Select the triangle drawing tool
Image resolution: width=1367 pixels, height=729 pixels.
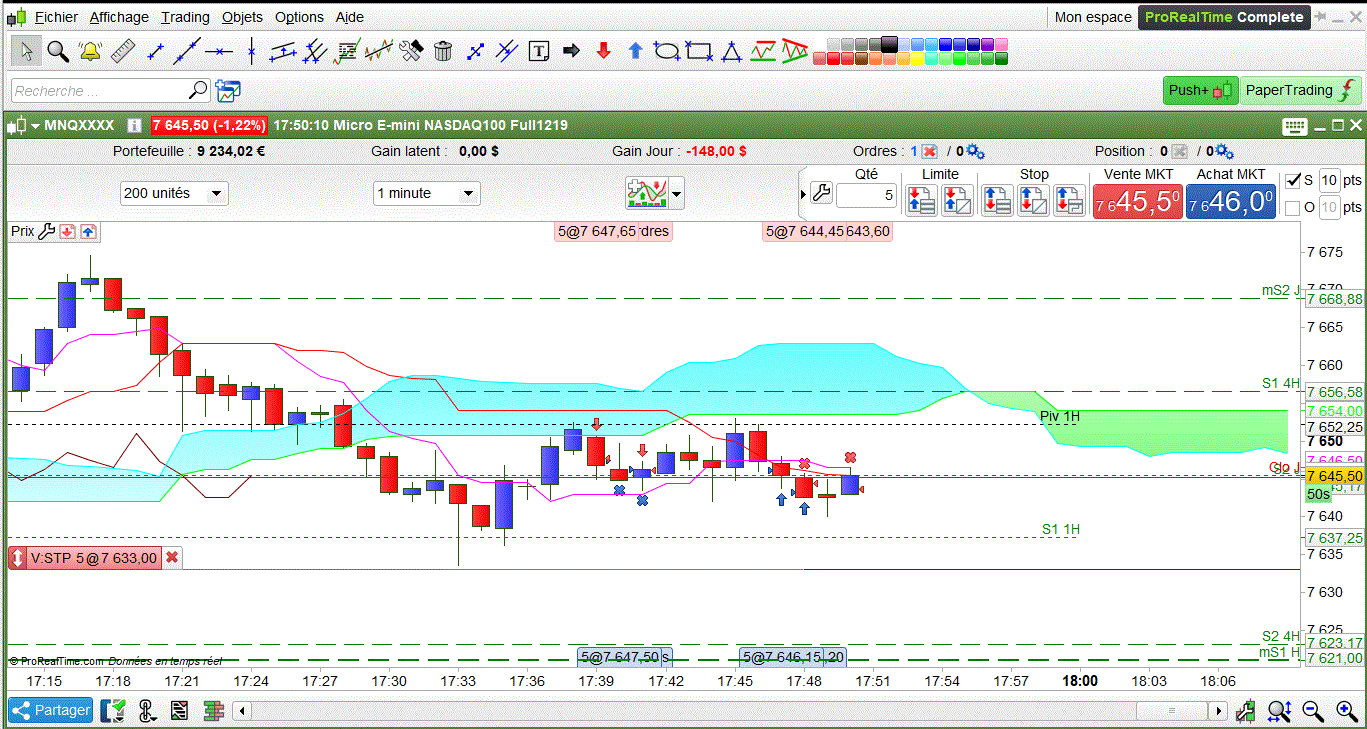(732, 51)
